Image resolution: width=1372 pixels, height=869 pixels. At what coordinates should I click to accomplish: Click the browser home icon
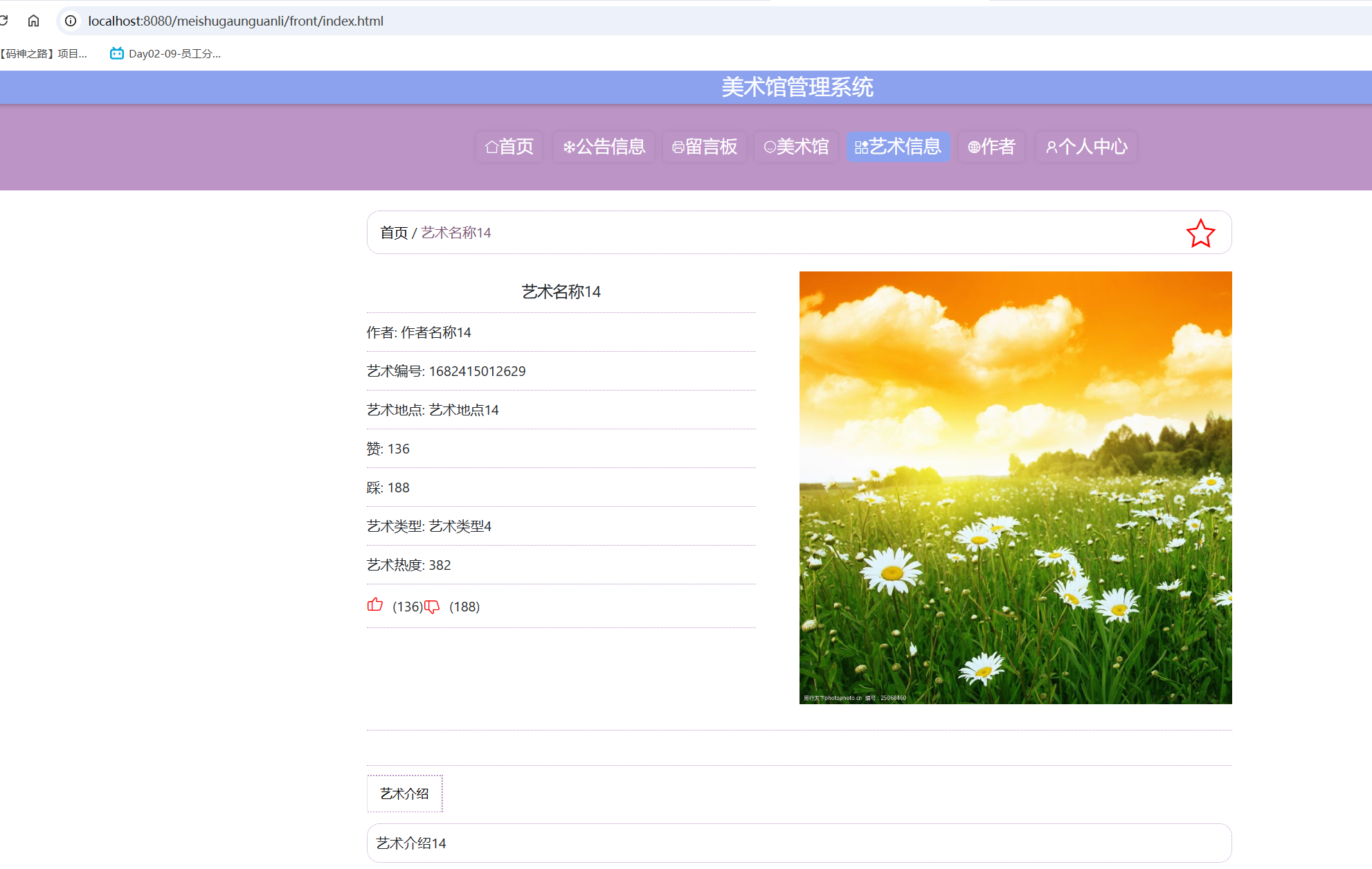[x=33, y=21]
